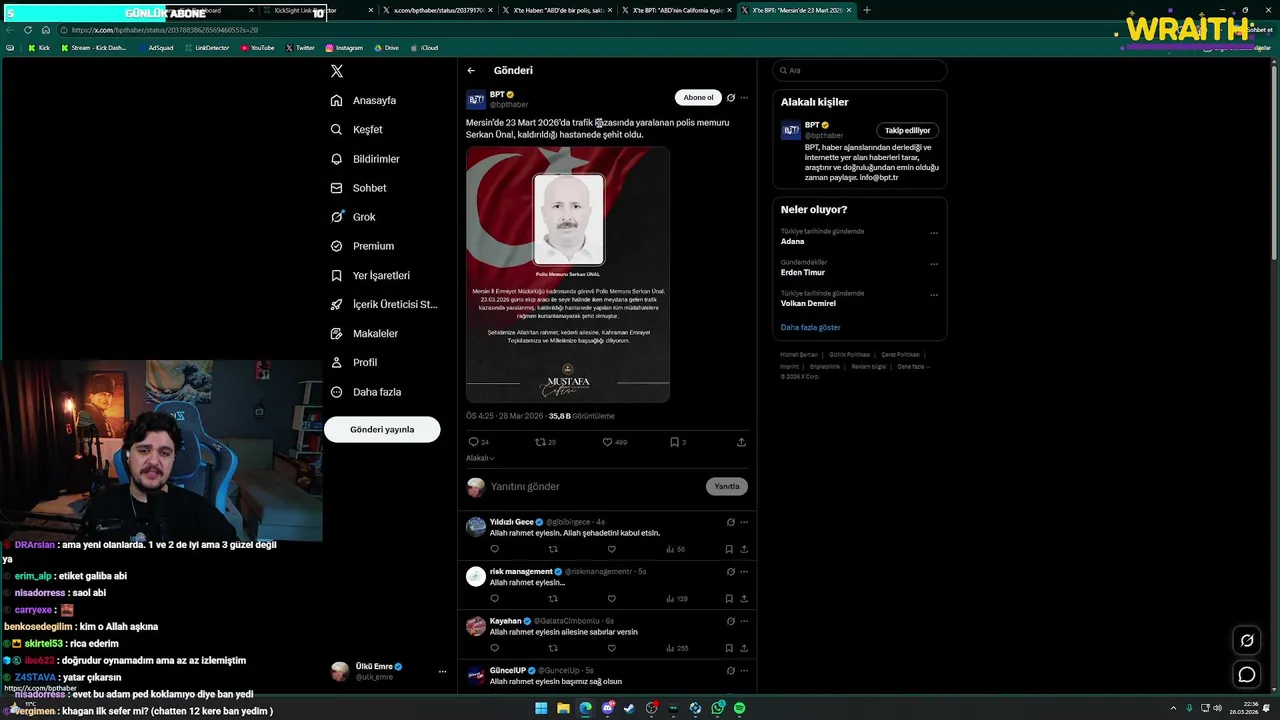The image size is (1280, 720).
Task: Click Abone ol button on BPT post
Action: click(698, 97)
